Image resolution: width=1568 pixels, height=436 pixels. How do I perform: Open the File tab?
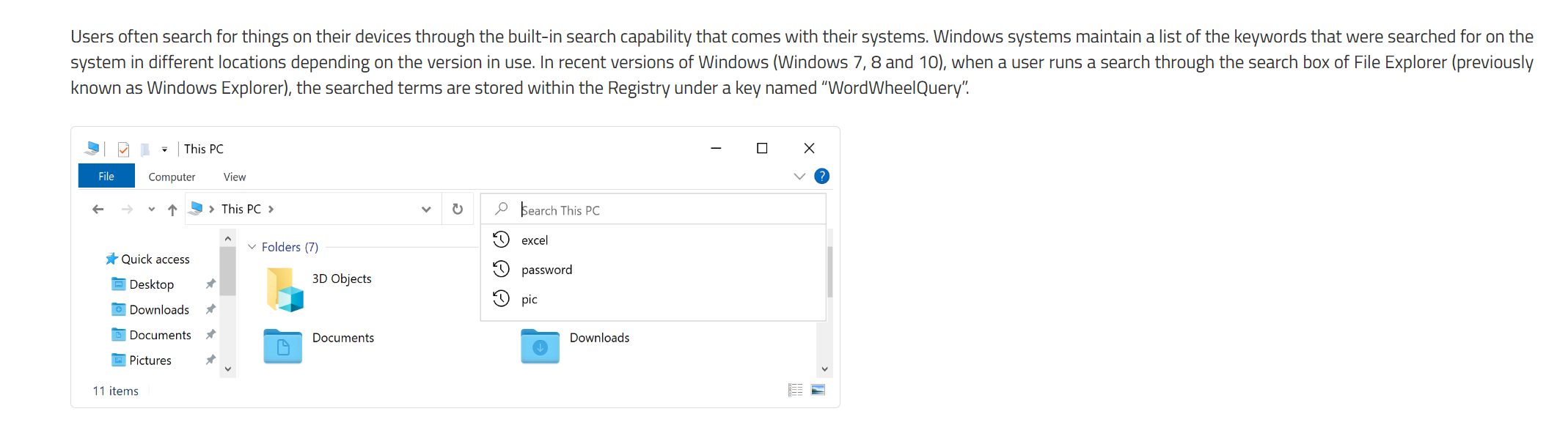coord(106,176)
